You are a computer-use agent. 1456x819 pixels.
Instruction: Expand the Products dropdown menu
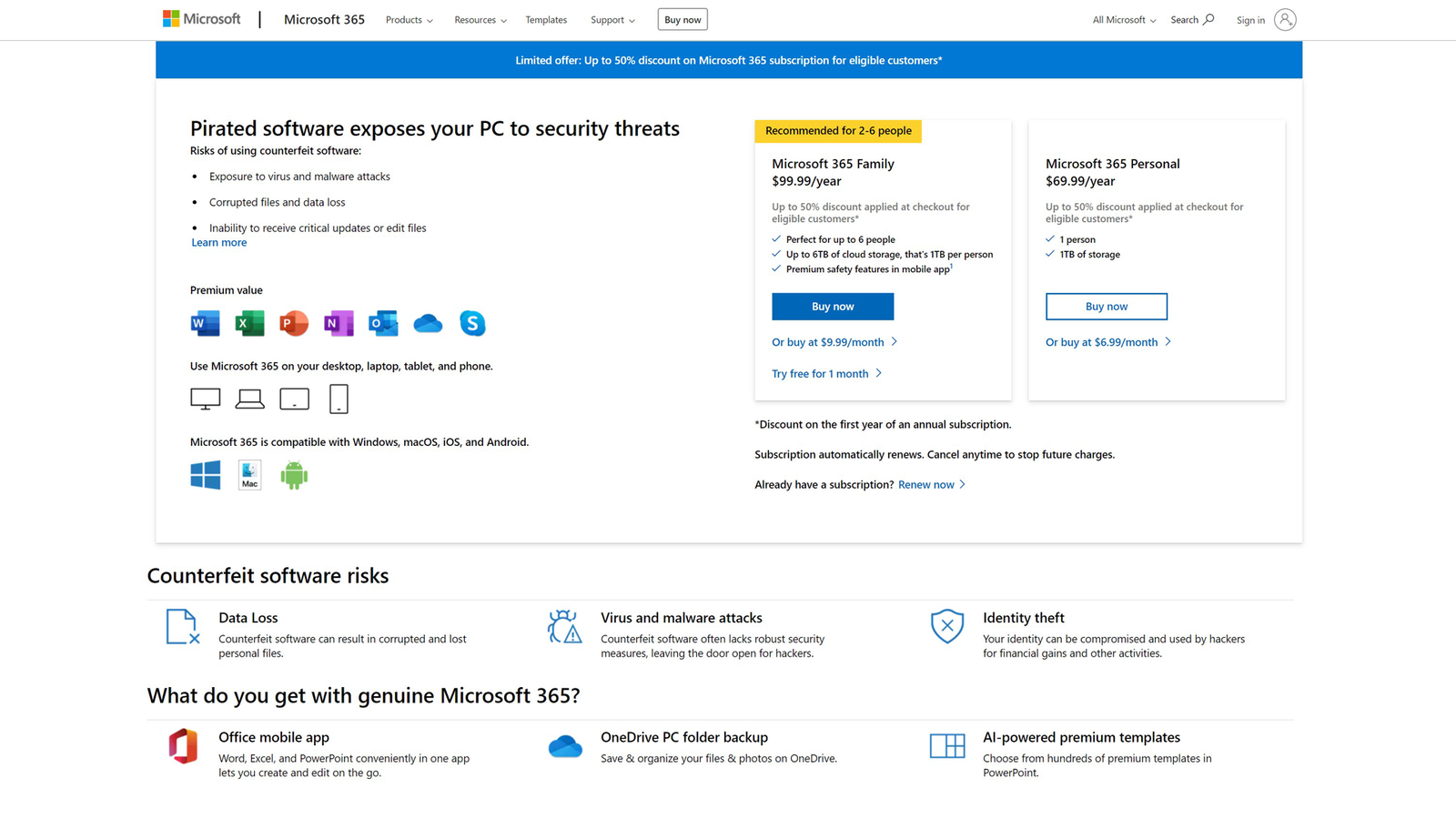coord(409,20)
